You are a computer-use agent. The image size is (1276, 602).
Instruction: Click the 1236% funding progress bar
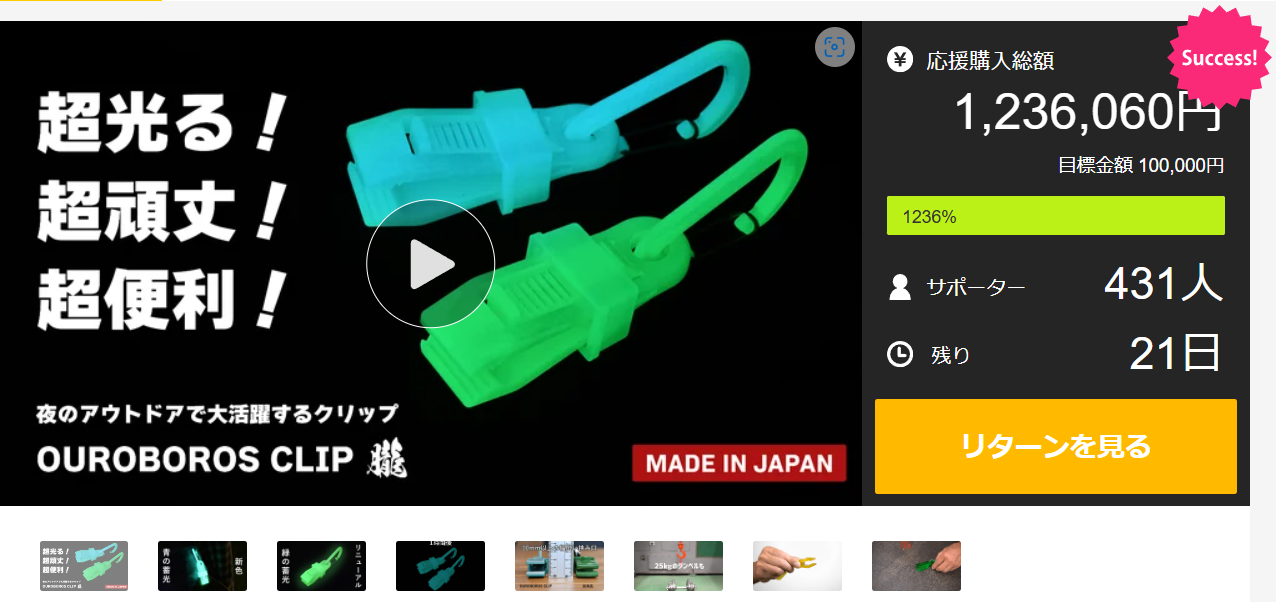pyautogui.click(x=1056, y=216)
